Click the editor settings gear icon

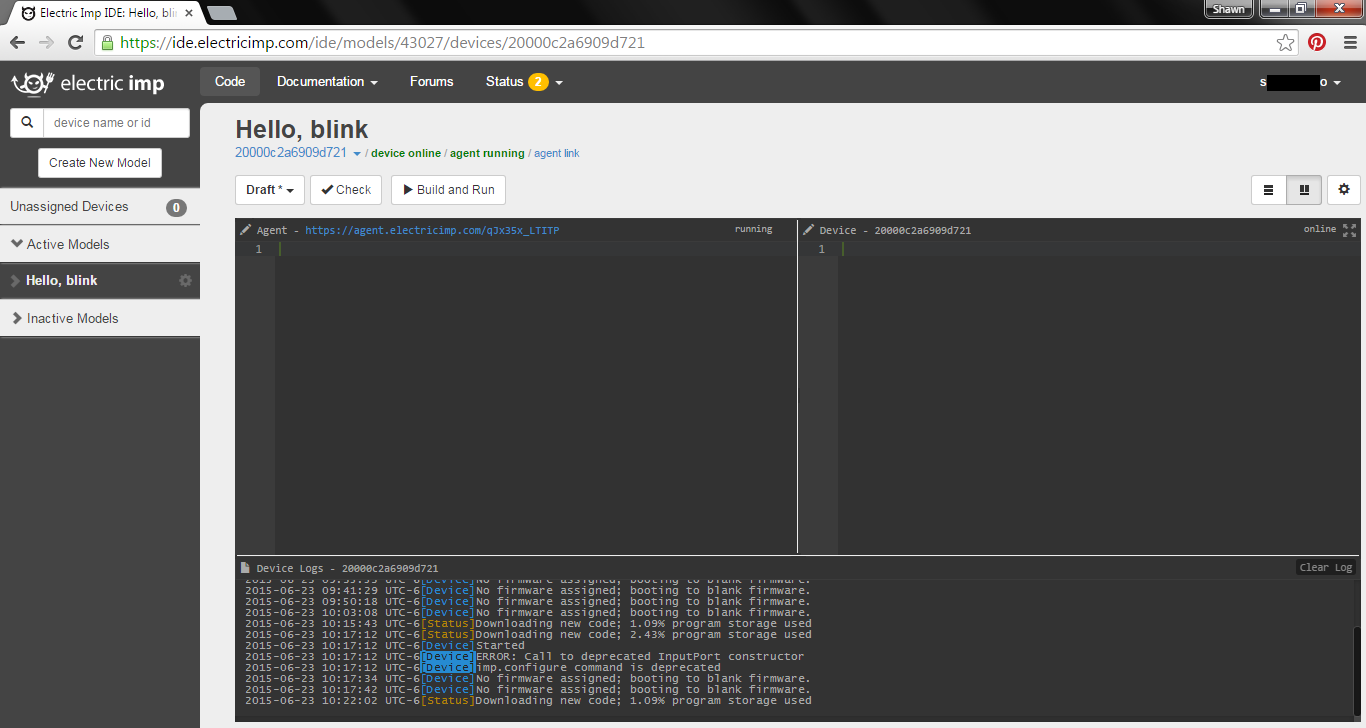pos(1343,189)
